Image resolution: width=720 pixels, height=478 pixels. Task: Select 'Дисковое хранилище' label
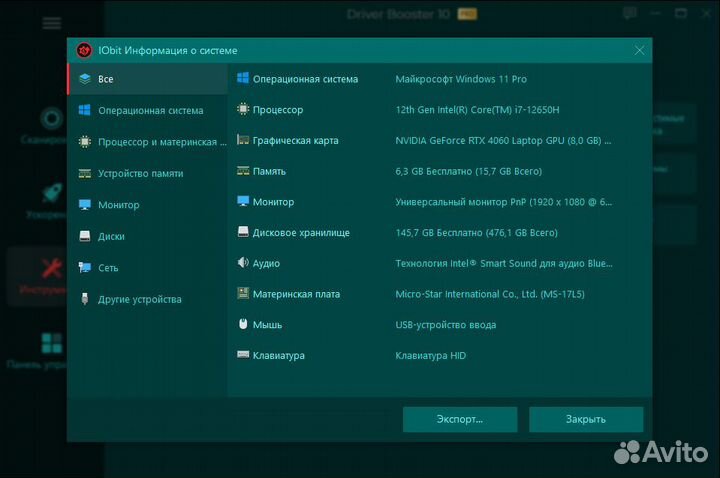pyautogui.click(x=301, y=233)
